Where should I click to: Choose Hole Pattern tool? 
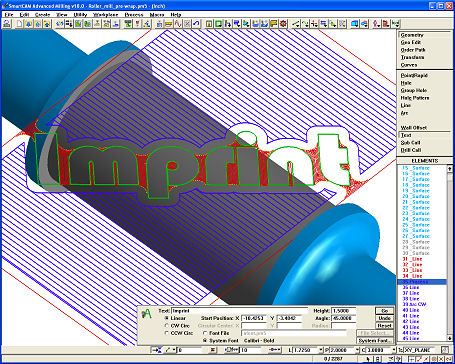(x=415, y=98)
